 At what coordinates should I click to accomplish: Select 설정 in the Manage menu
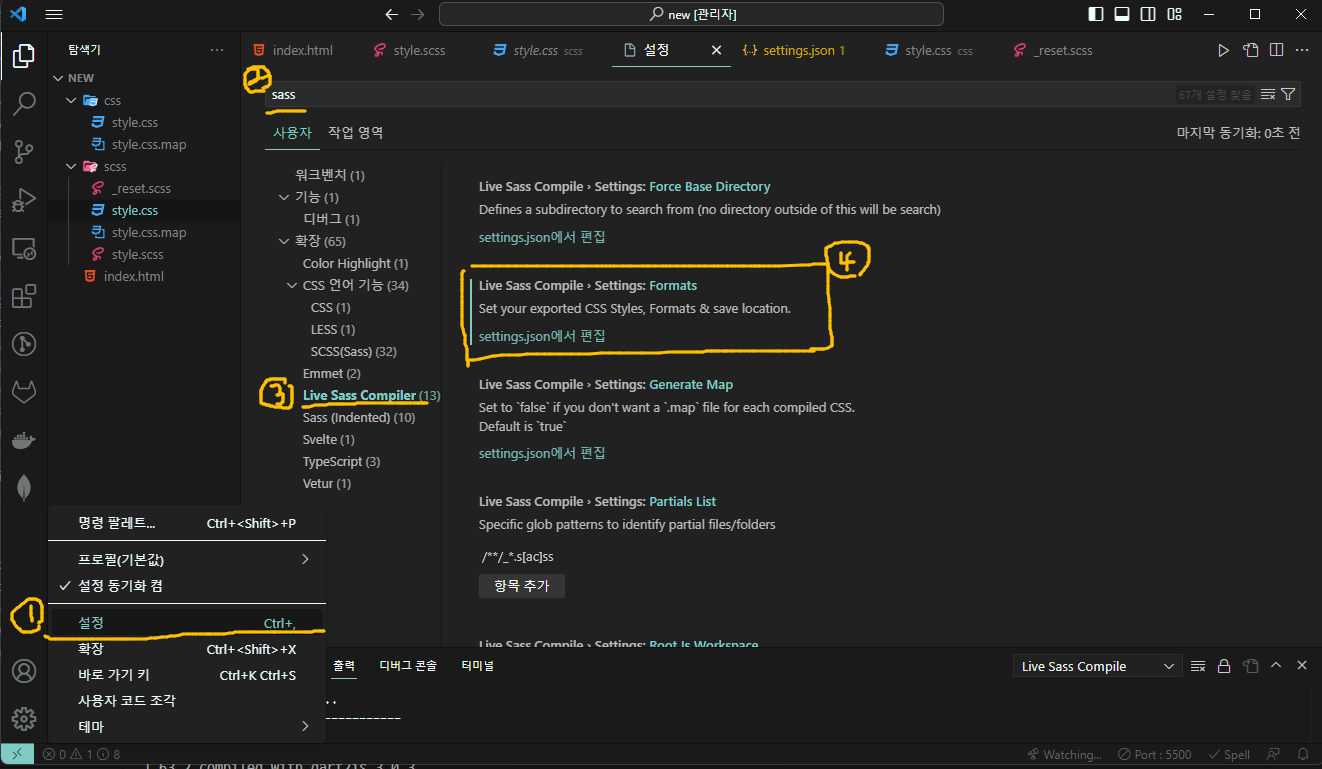click(x=187, y=622)
